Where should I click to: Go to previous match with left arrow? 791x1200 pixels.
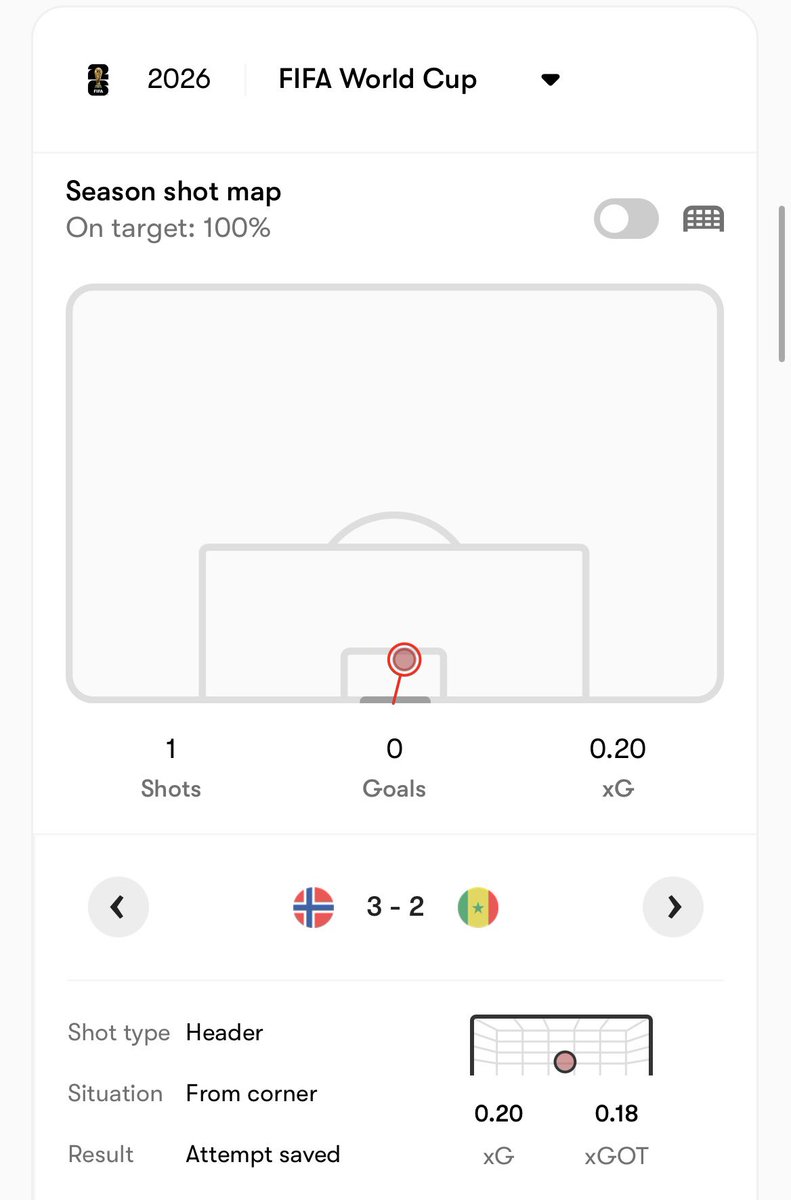pos(118,907)
